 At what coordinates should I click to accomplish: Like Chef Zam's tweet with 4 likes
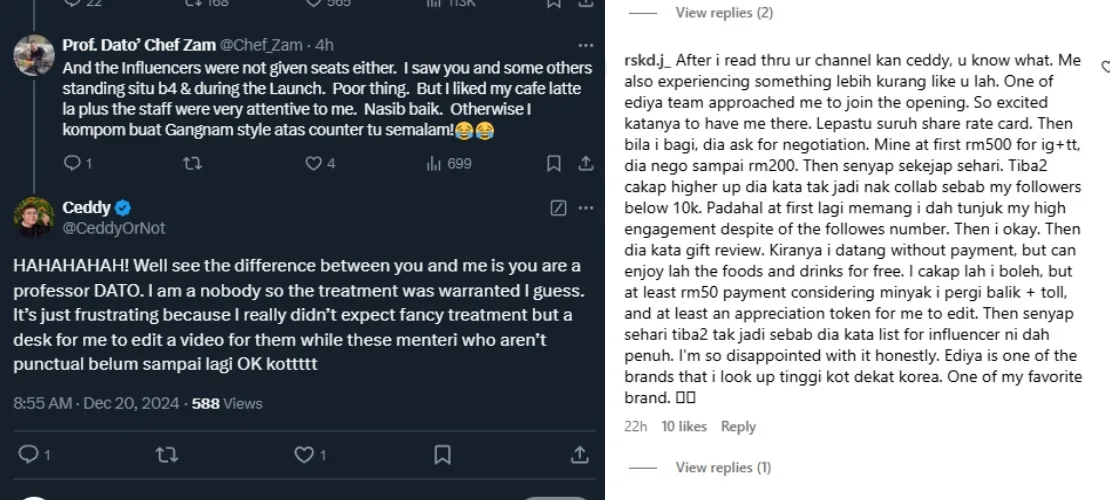pos(314,163)
